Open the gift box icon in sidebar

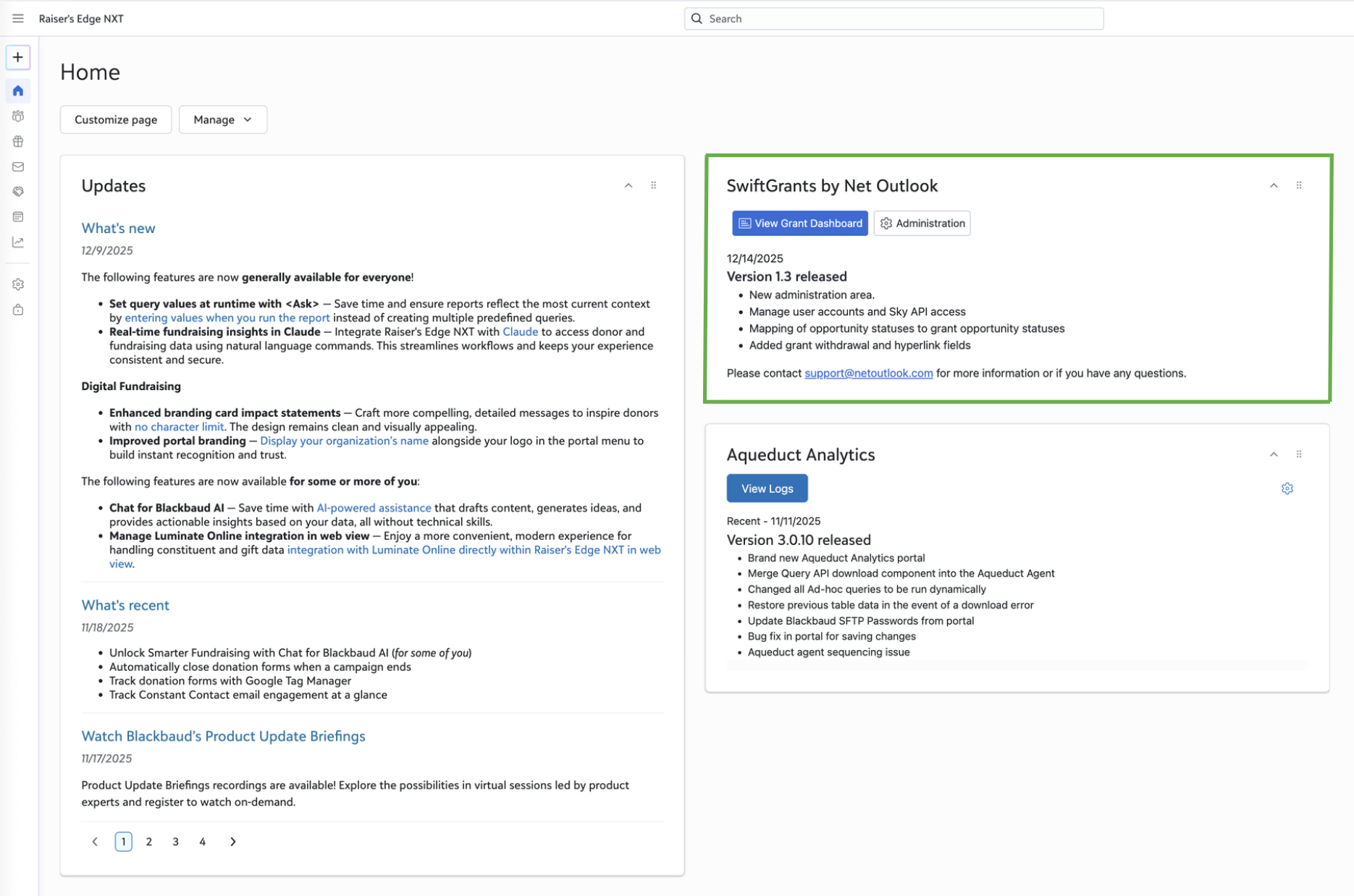click(18, 141)
